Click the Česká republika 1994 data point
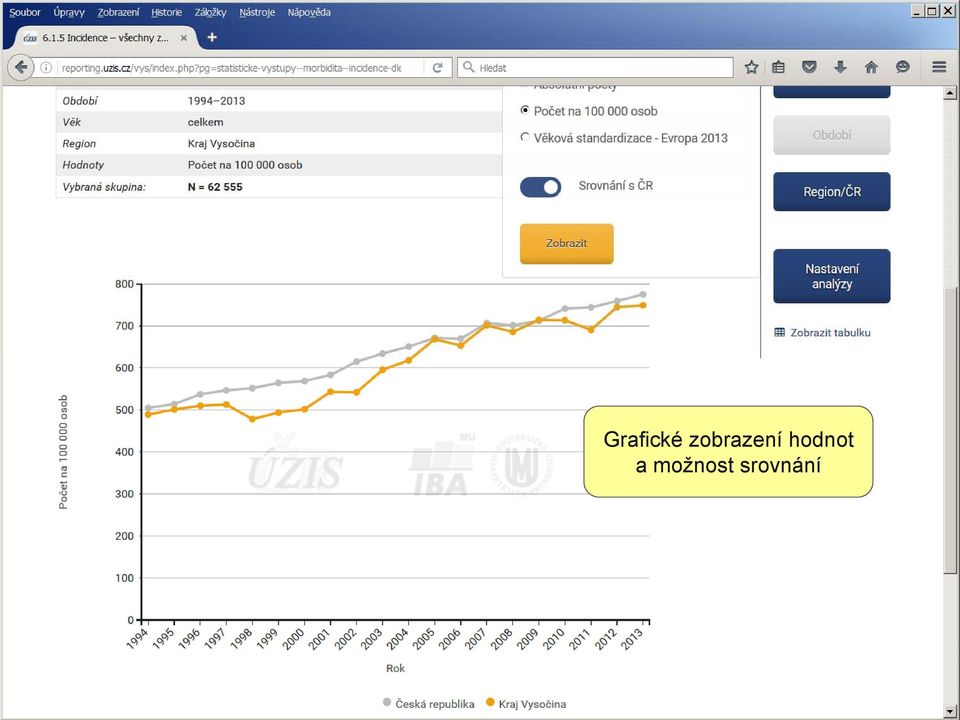Screen dimensions: 960x720 coord(148,408)
